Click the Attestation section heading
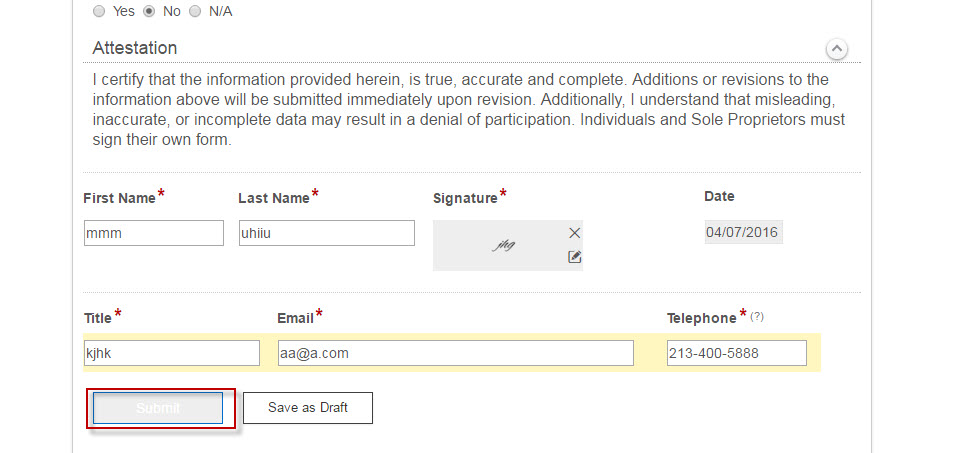Image resolution: width=963 pixels, height=453 pixels. [x=135, y=48]
